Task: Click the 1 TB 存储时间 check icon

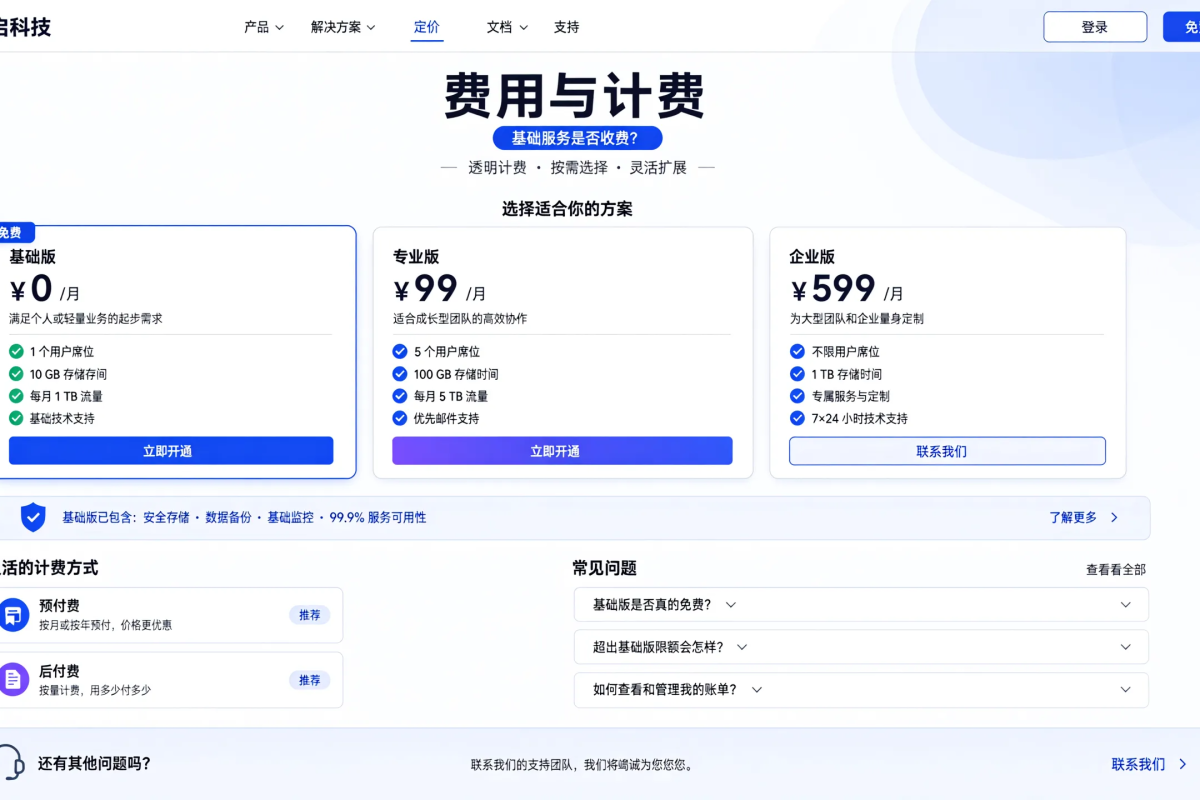Action: (x=797, y=374)
